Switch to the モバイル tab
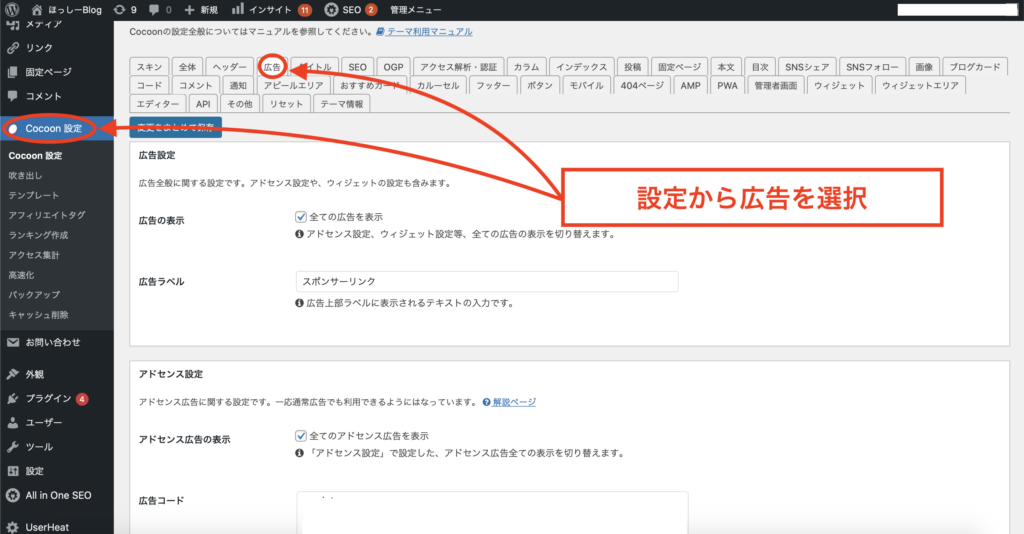Screen dimensions: 1024x534 586,86
